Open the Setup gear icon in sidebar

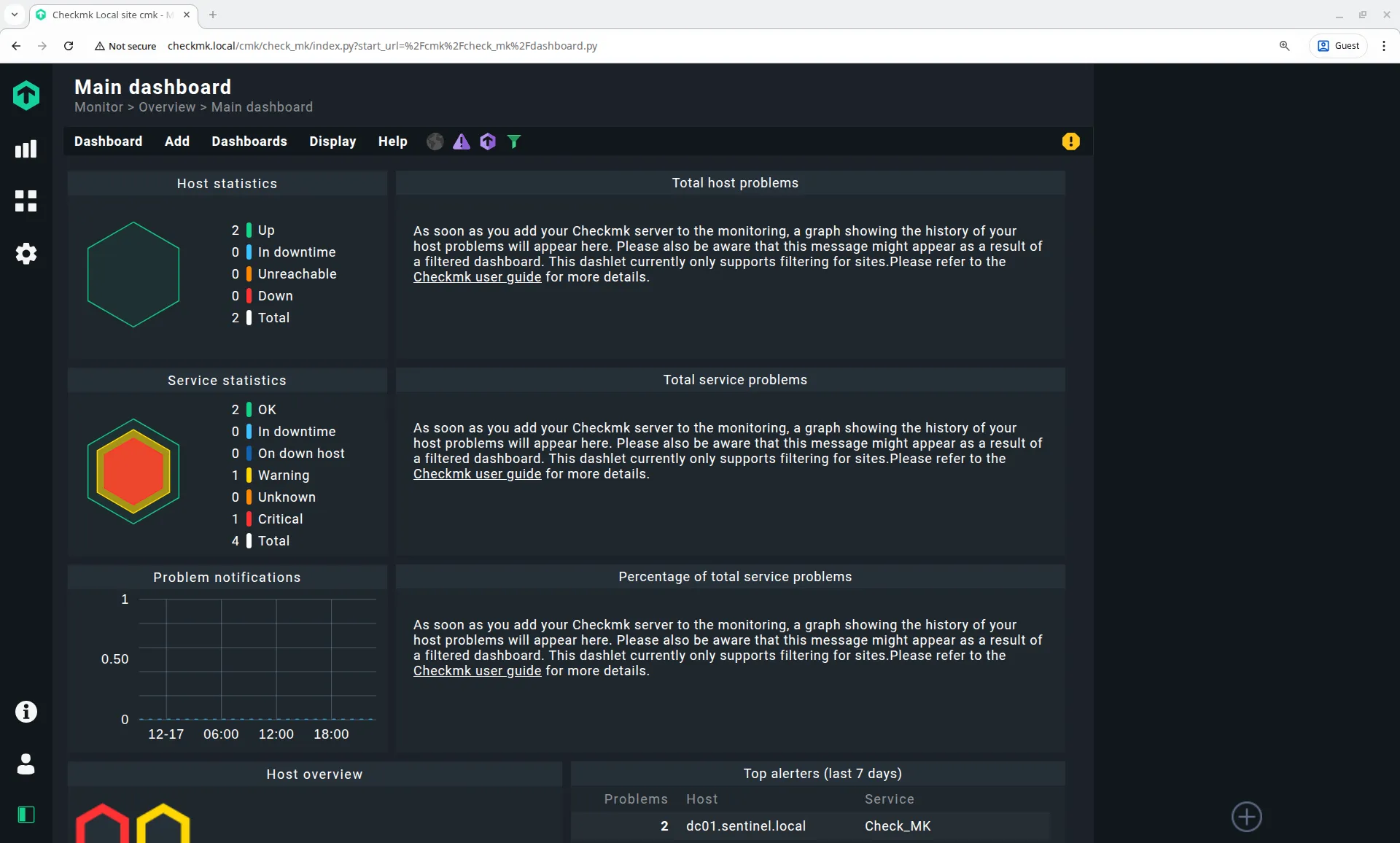click(26, 254)
